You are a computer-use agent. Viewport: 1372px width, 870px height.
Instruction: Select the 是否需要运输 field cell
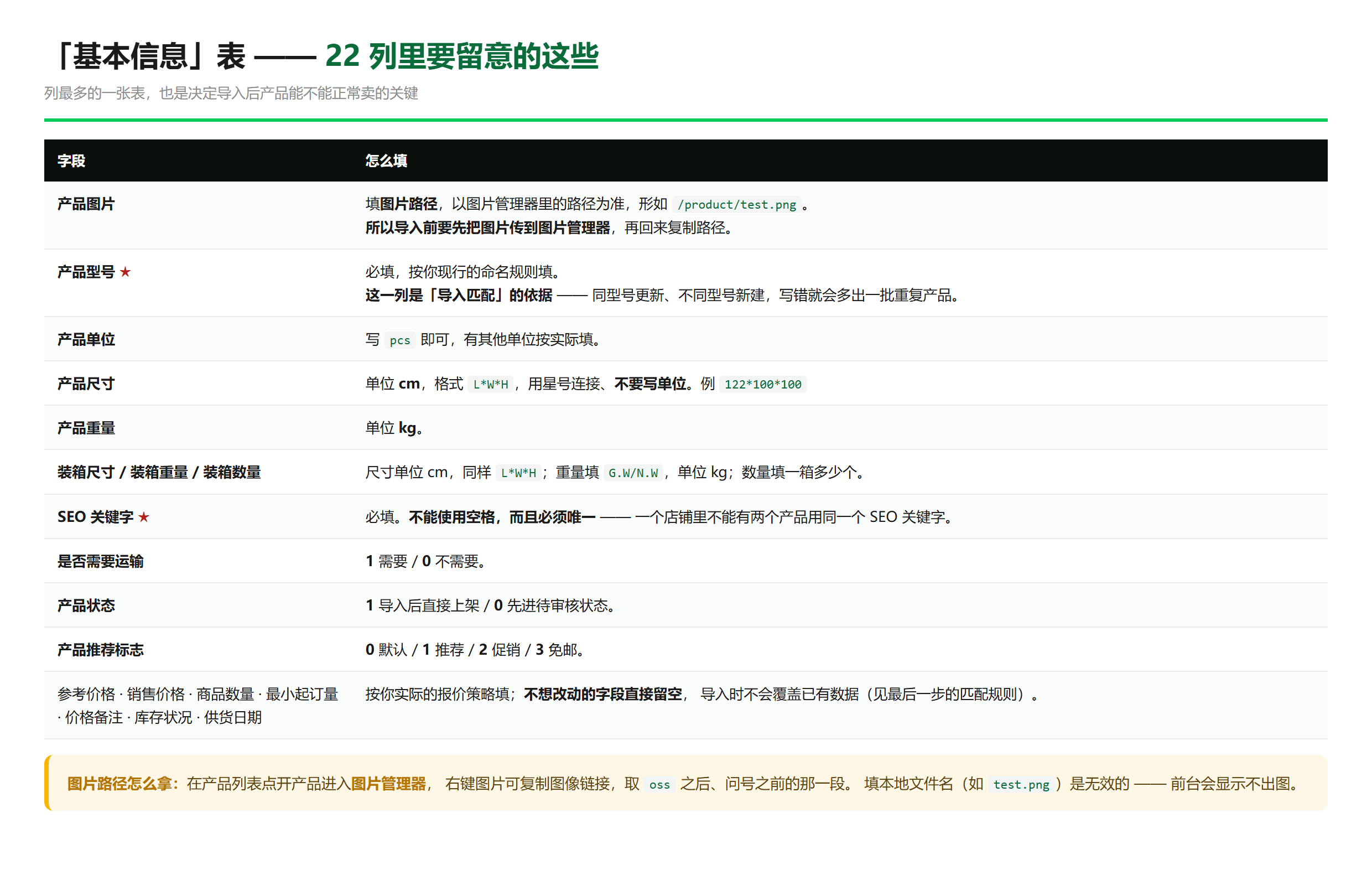point(198,561)
